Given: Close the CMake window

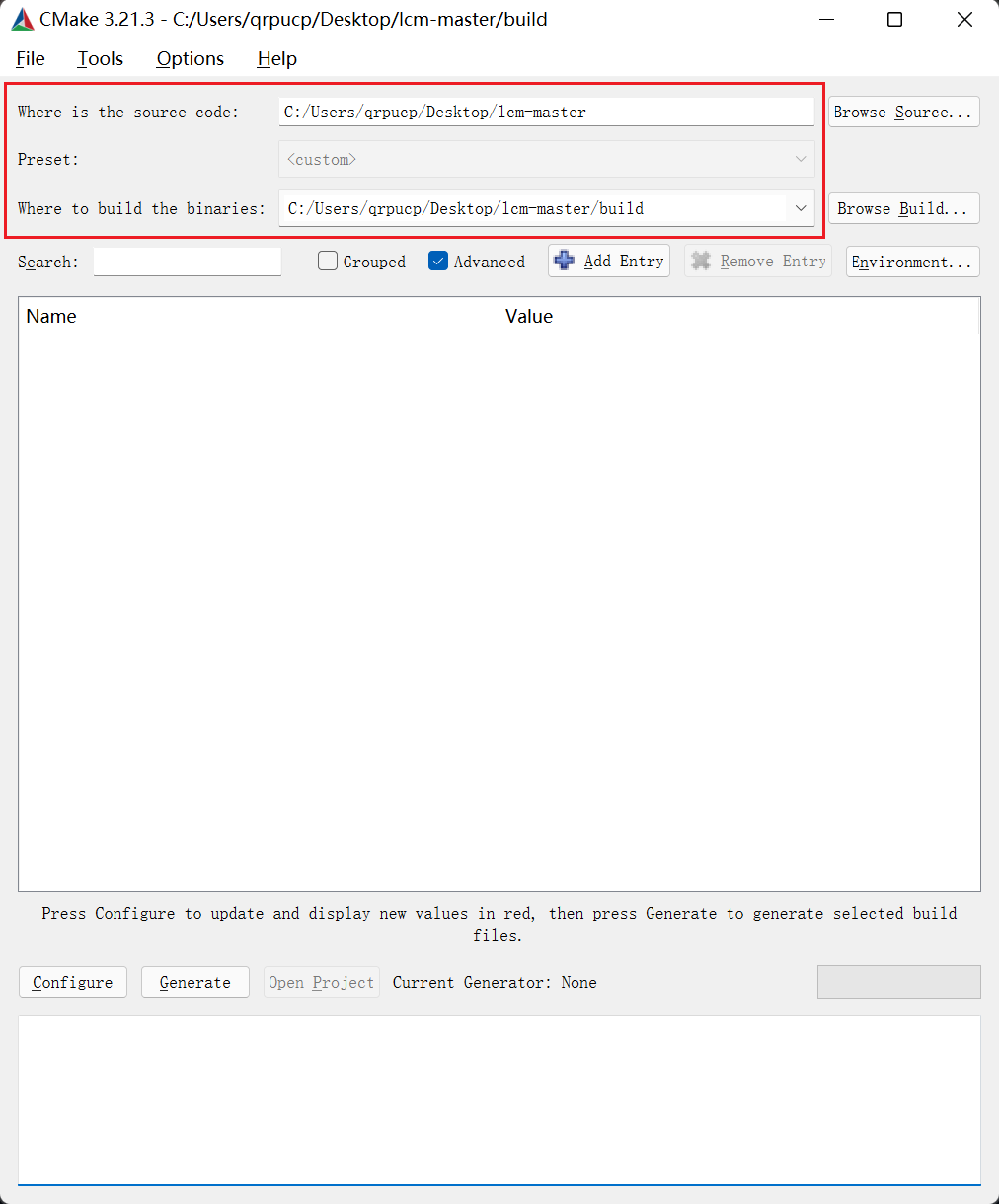Looking at the screenshot, I should click(x=964, y=20).
